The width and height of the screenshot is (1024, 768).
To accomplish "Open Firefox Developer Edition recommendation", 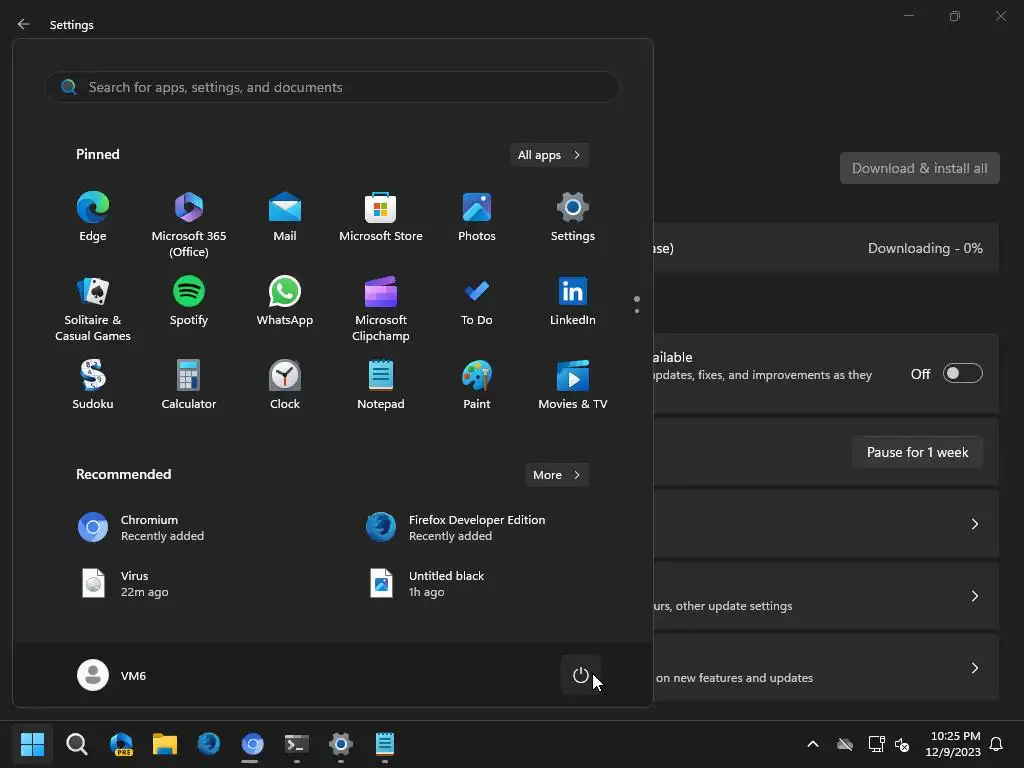I will pos(456,528).
